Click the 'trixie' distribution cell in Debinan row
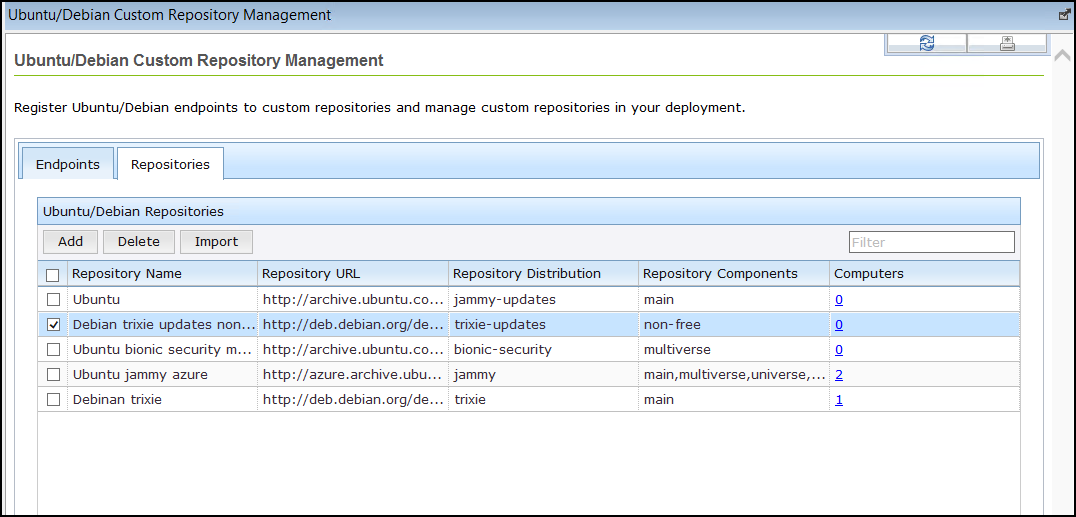 click(543, 400)
